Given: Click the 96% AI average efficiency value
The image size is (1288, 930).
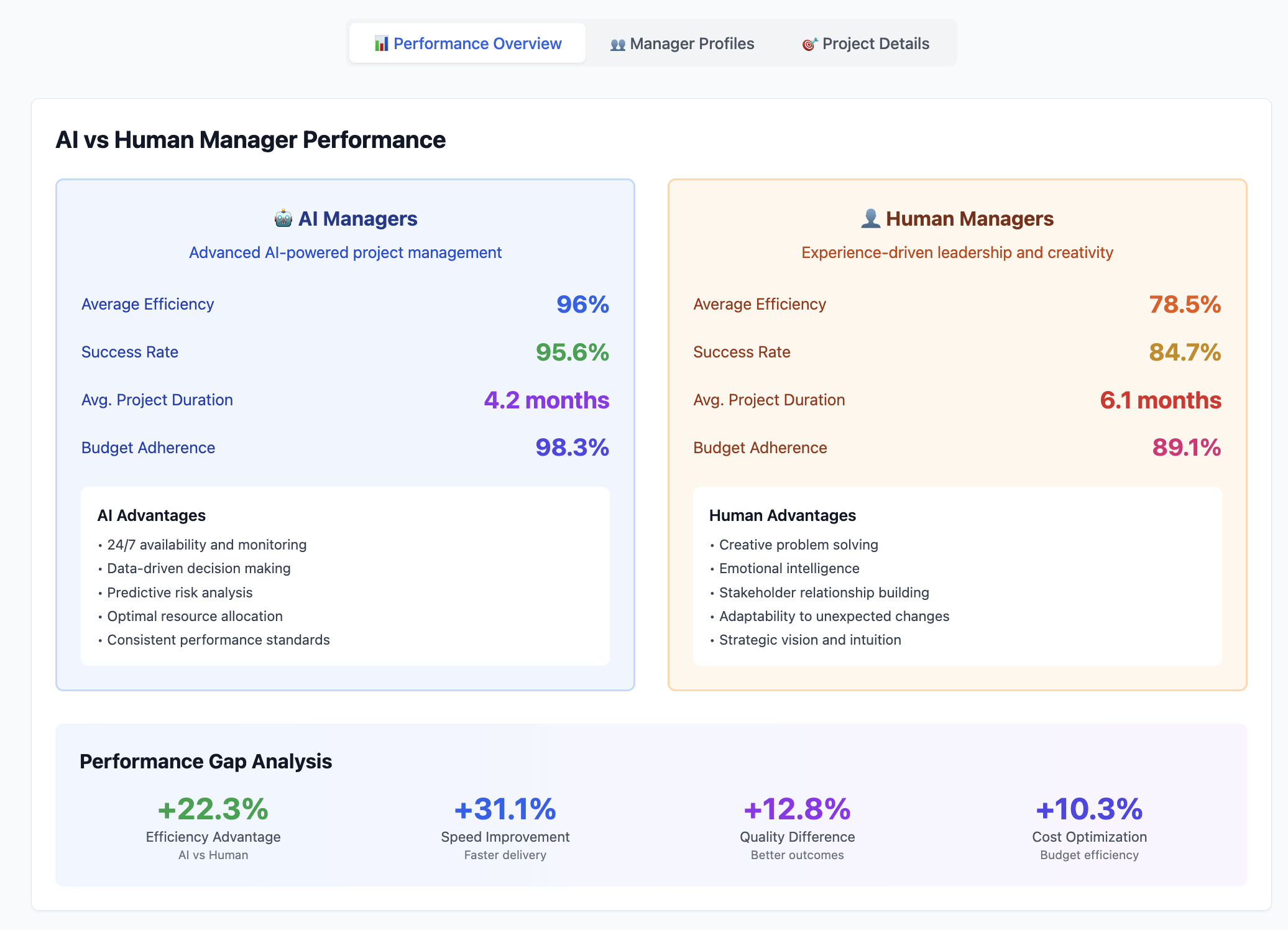Looking at the screenshot, I should click(x=582, y=304).
